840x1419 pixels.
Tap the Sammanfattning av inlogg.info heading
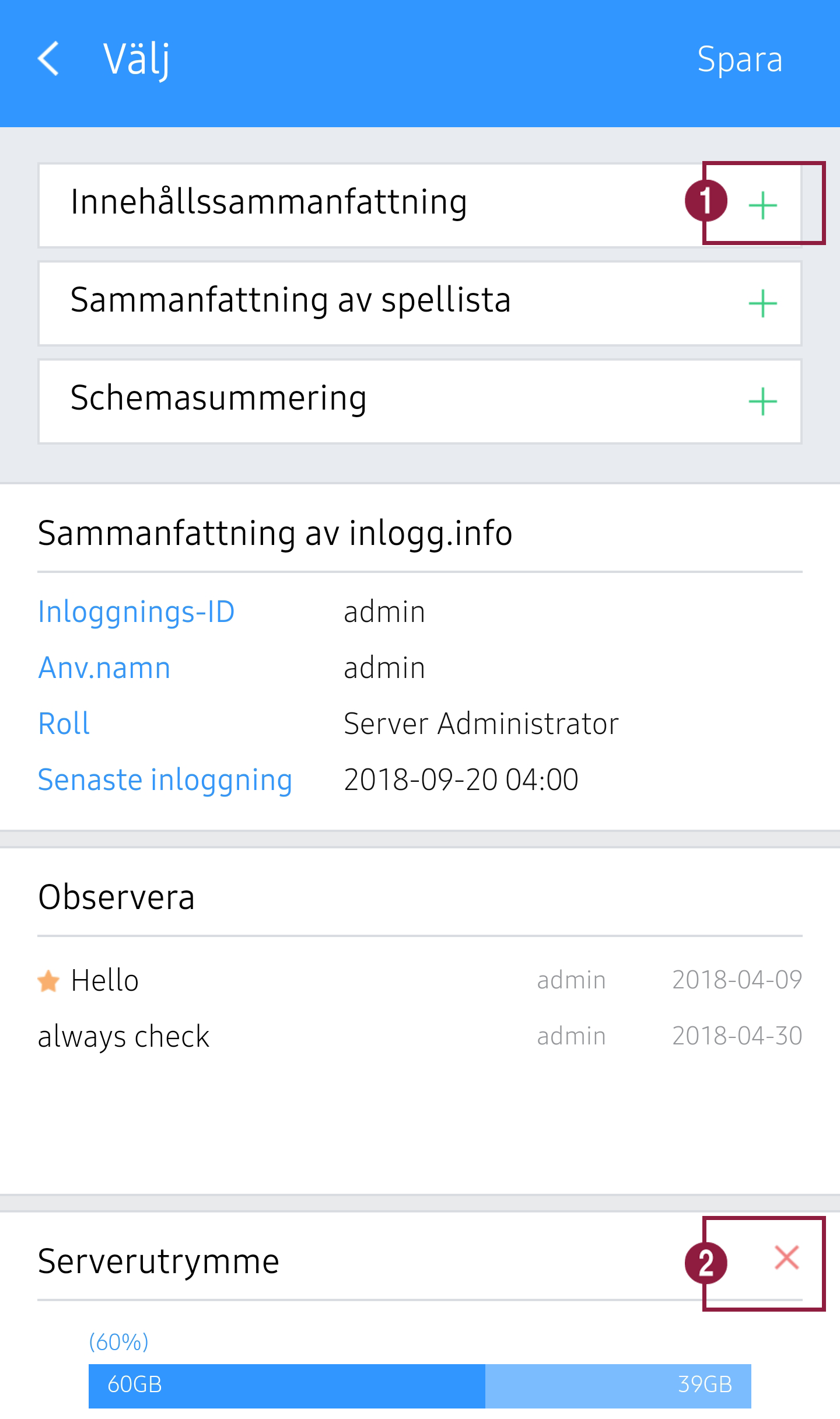(275, 533)
